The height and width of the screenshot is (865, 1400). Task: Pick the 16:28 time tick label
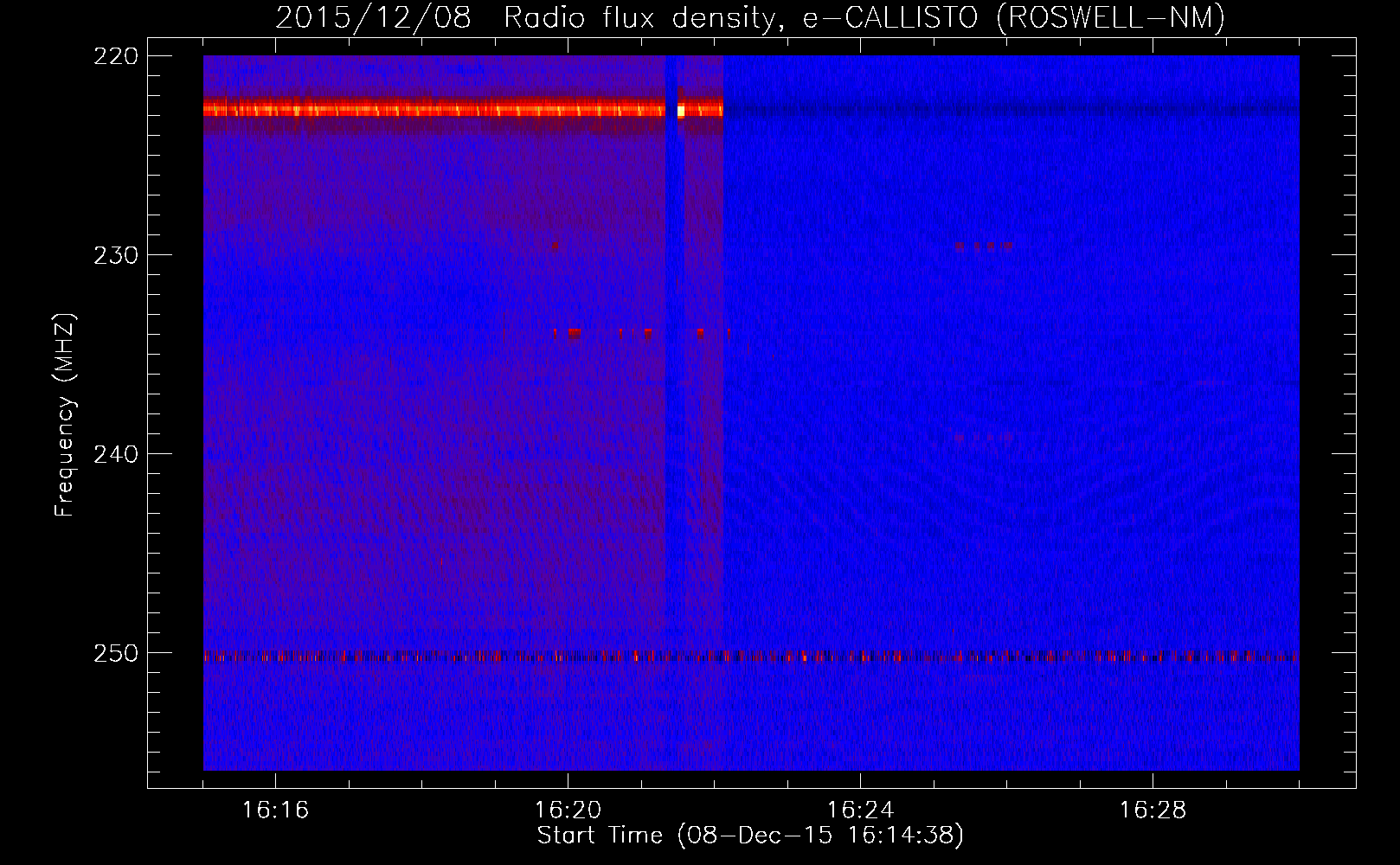coord(1153,810)
